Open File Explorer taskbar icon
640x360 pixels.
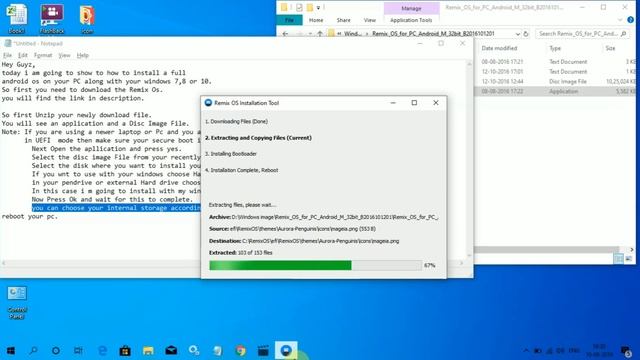pyautogui.click(x=148, y=350)
